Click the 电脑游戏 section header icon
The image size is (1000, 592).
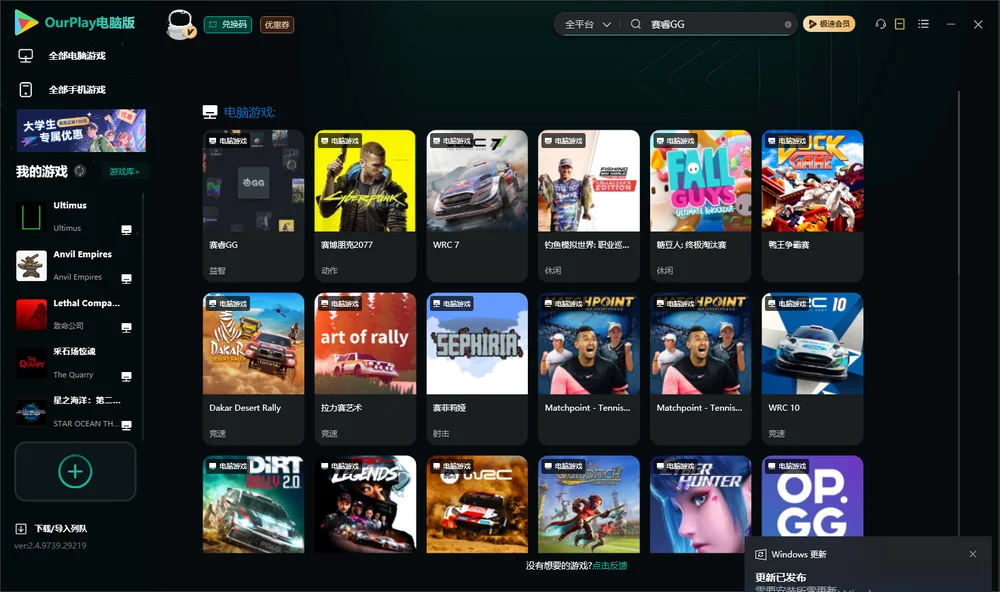click(210, 112)
